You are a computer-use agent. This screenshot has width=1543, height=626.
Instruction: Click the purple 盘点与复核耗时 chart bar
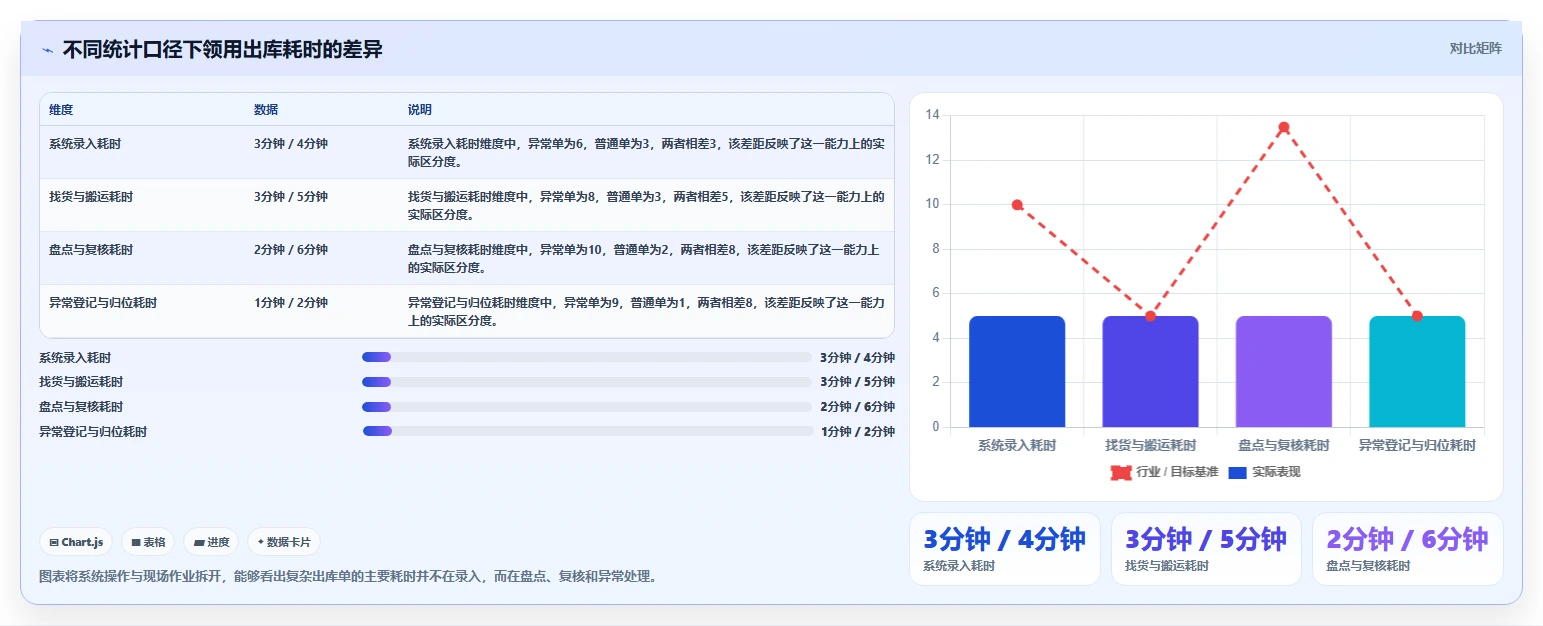coord(1284,372)
